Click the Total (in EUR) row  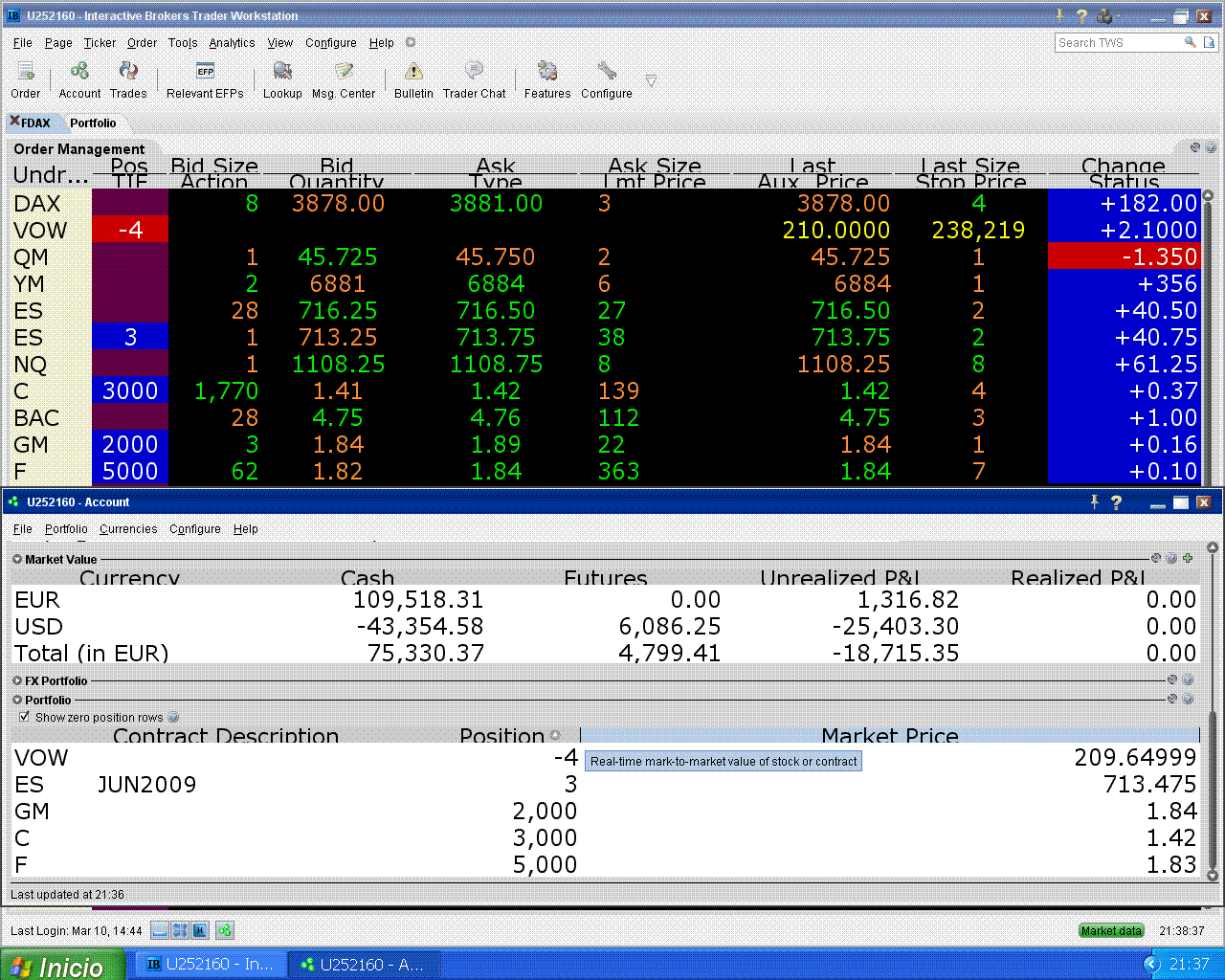(x=605, y=654)
